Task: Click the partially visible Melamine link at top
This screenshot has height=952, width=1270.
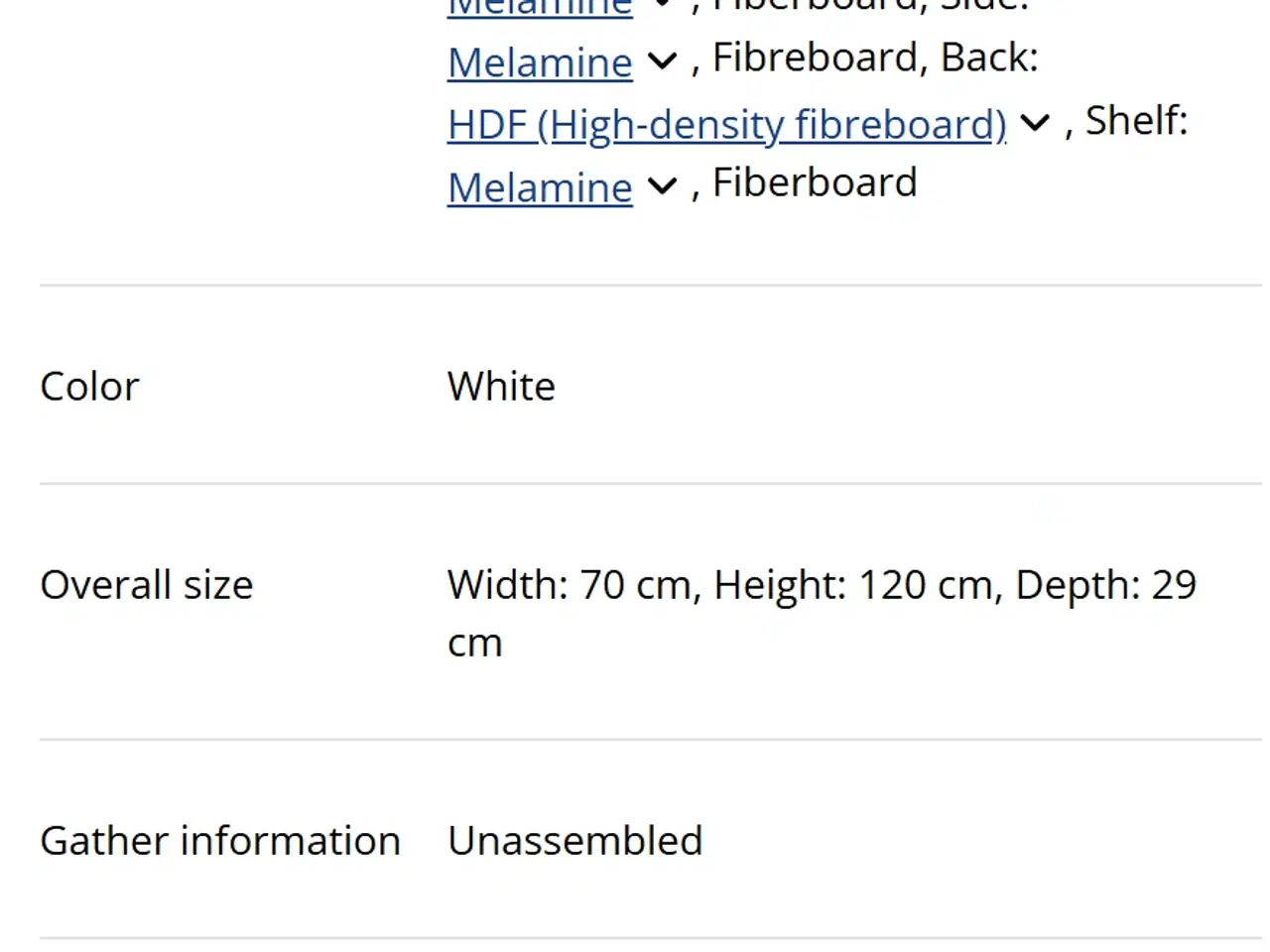Action: click(x=540, y=8)
